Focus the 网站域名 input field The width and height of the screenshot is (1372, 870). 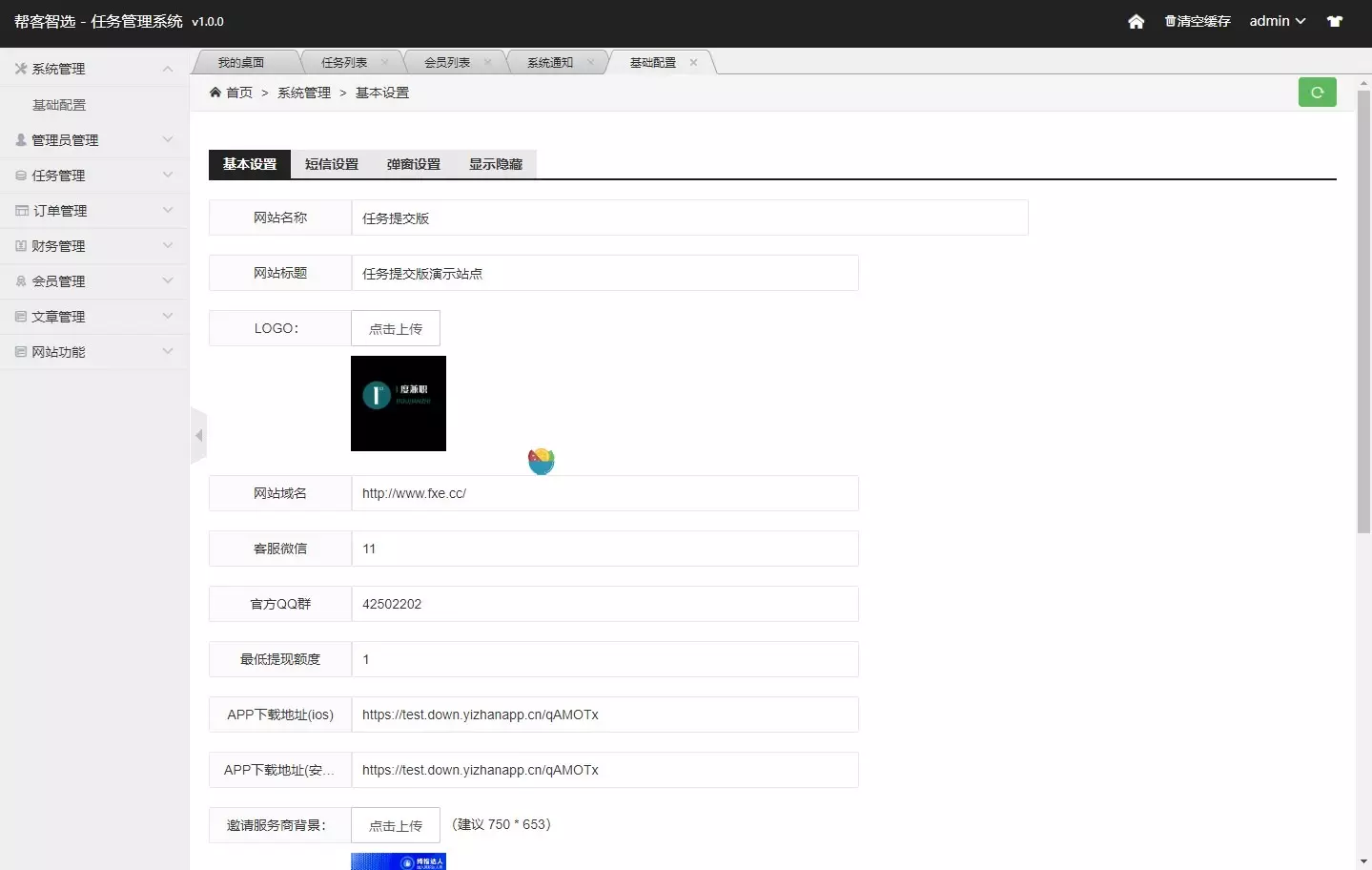(x=604, y=493)
